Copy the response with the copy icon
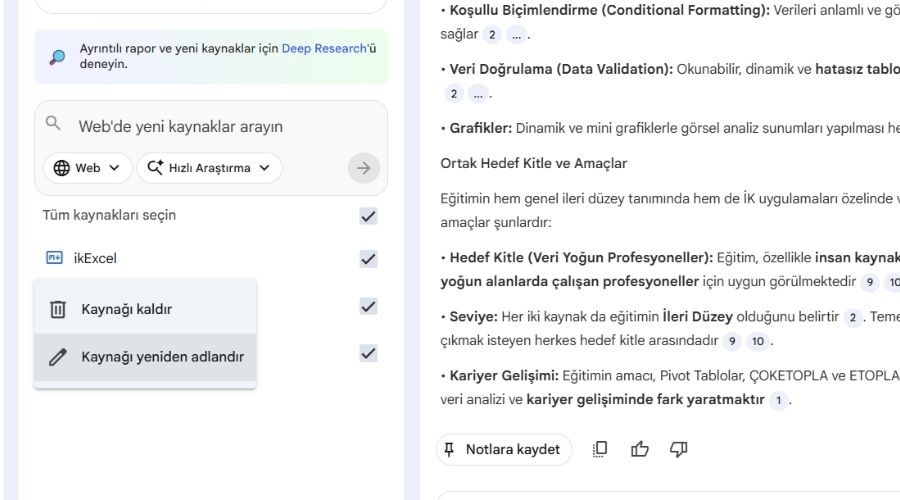The width and height of the screenshot is (900, 500). (x=600, y=449)
